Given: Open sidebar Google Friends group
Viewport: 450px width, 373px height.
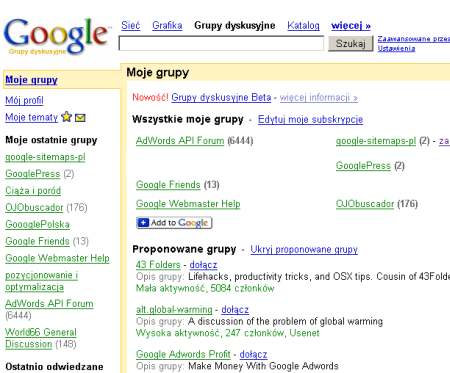Looking at the screenshot, I should pos(37,241).
